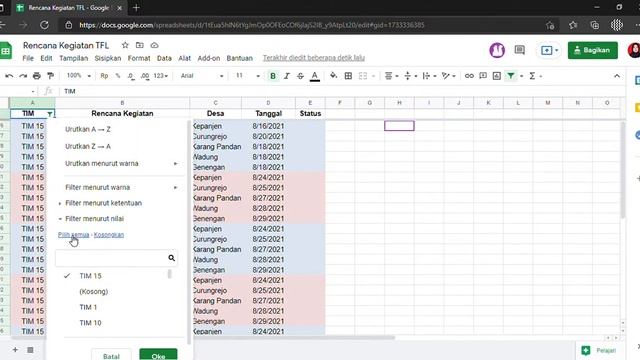Toggle strikethrough formatting
This screenshot has width=640, height=360.
click(x=300, y=76)
